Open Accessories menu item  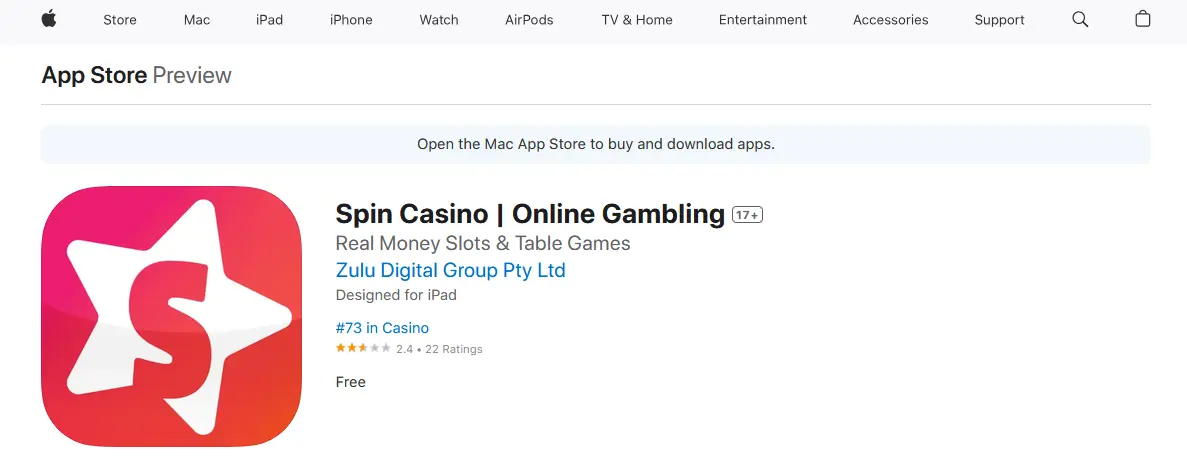coord(890,20)
